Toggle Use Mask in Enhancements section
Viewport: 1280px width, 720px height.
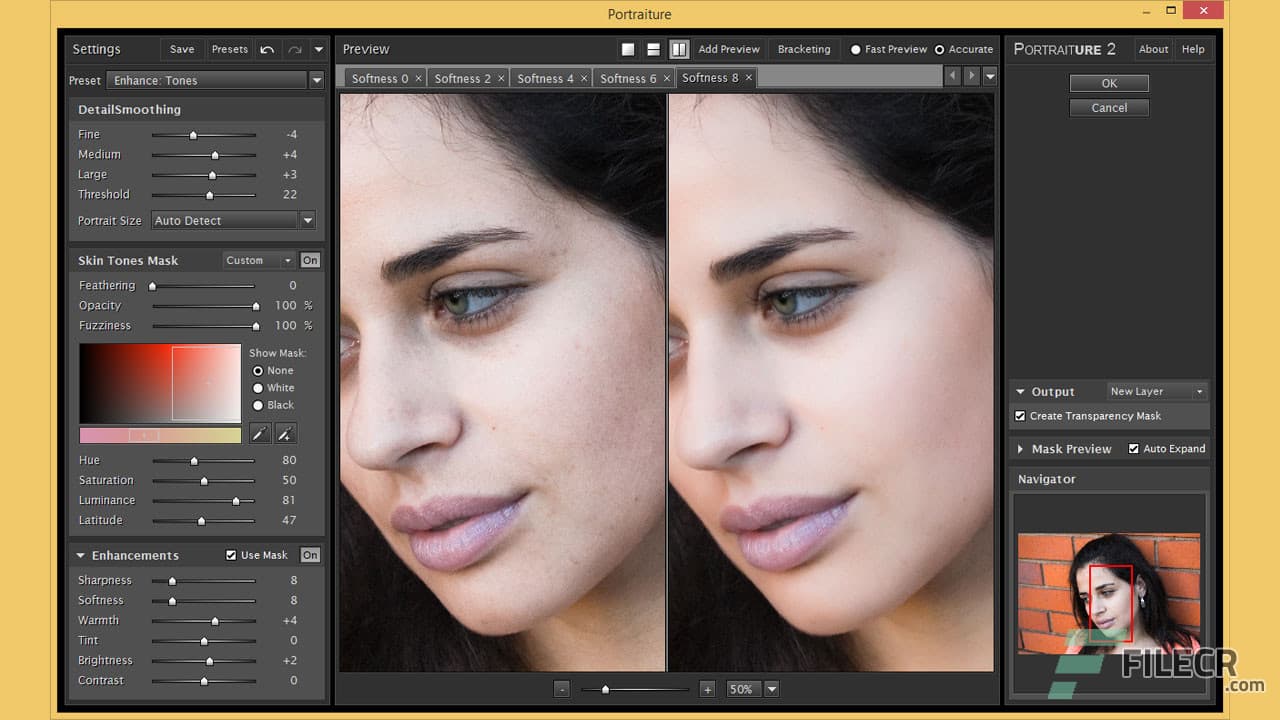click(230, 555)
